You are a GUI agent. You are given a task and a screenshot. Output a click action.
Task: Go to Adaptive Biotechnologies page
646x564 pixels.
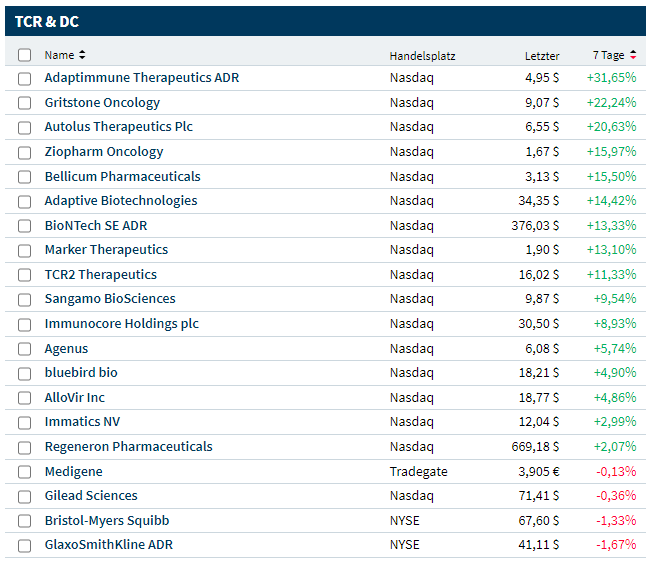click(x=121, y=201)
